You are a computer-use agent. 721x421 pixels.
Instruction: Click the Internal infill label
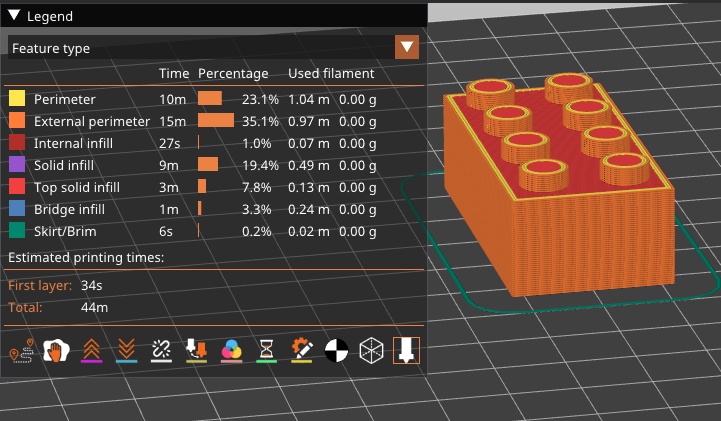click(74, 143)
